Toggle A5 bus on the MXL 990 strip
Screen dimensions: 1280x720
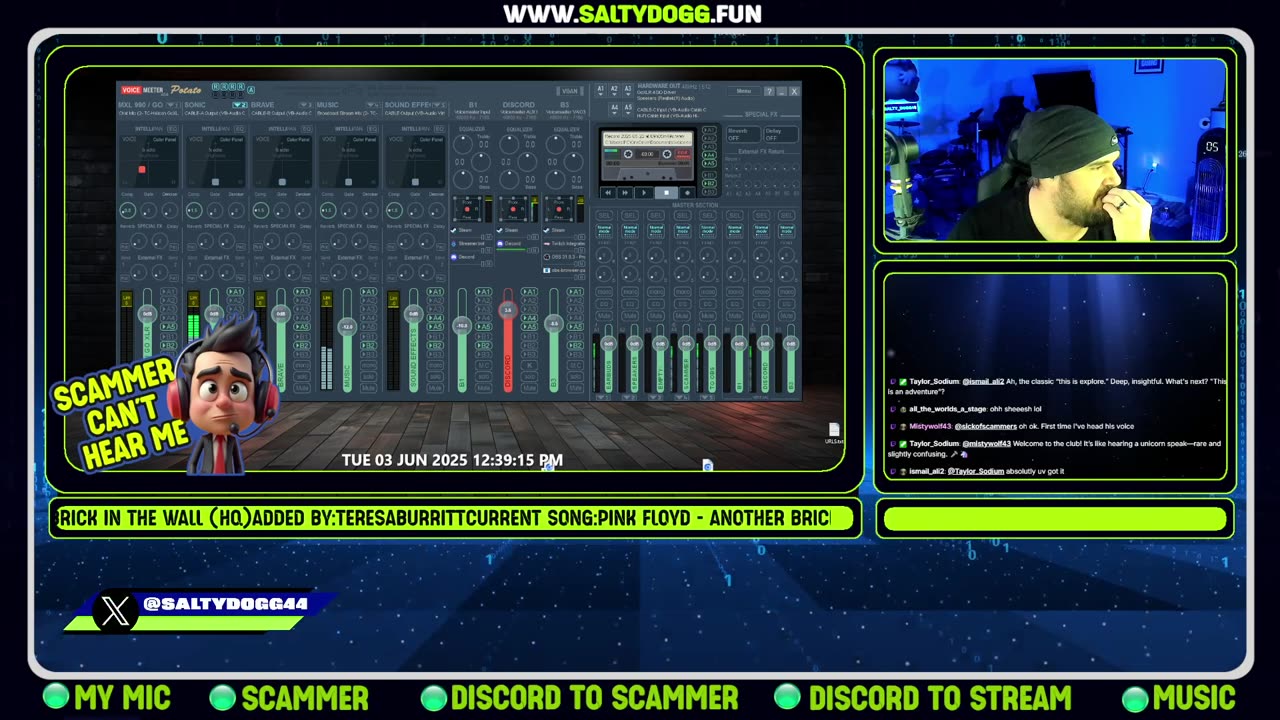point(168,327)
